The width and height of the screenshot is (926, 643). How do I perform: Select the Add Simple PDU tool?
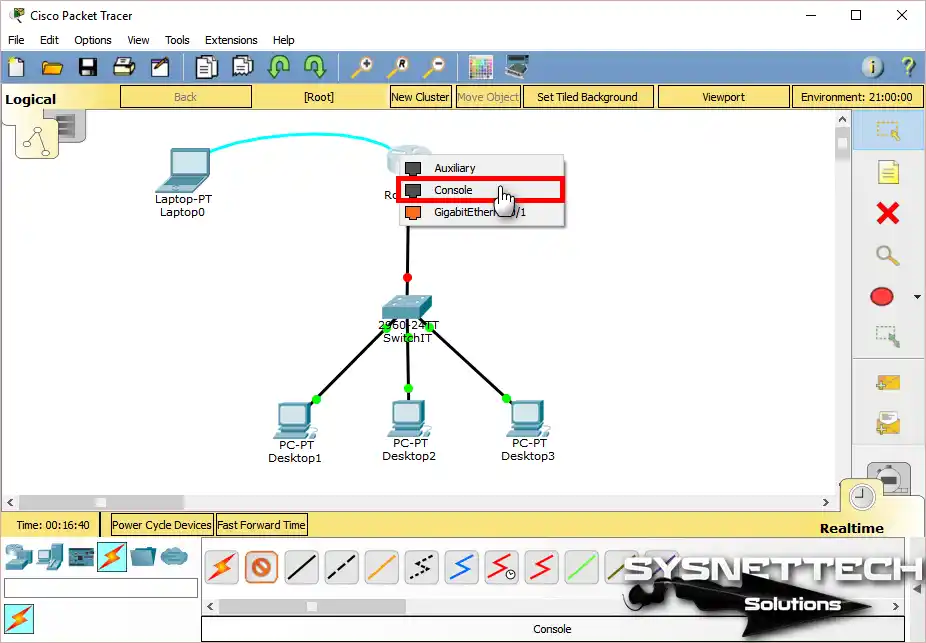889,383
